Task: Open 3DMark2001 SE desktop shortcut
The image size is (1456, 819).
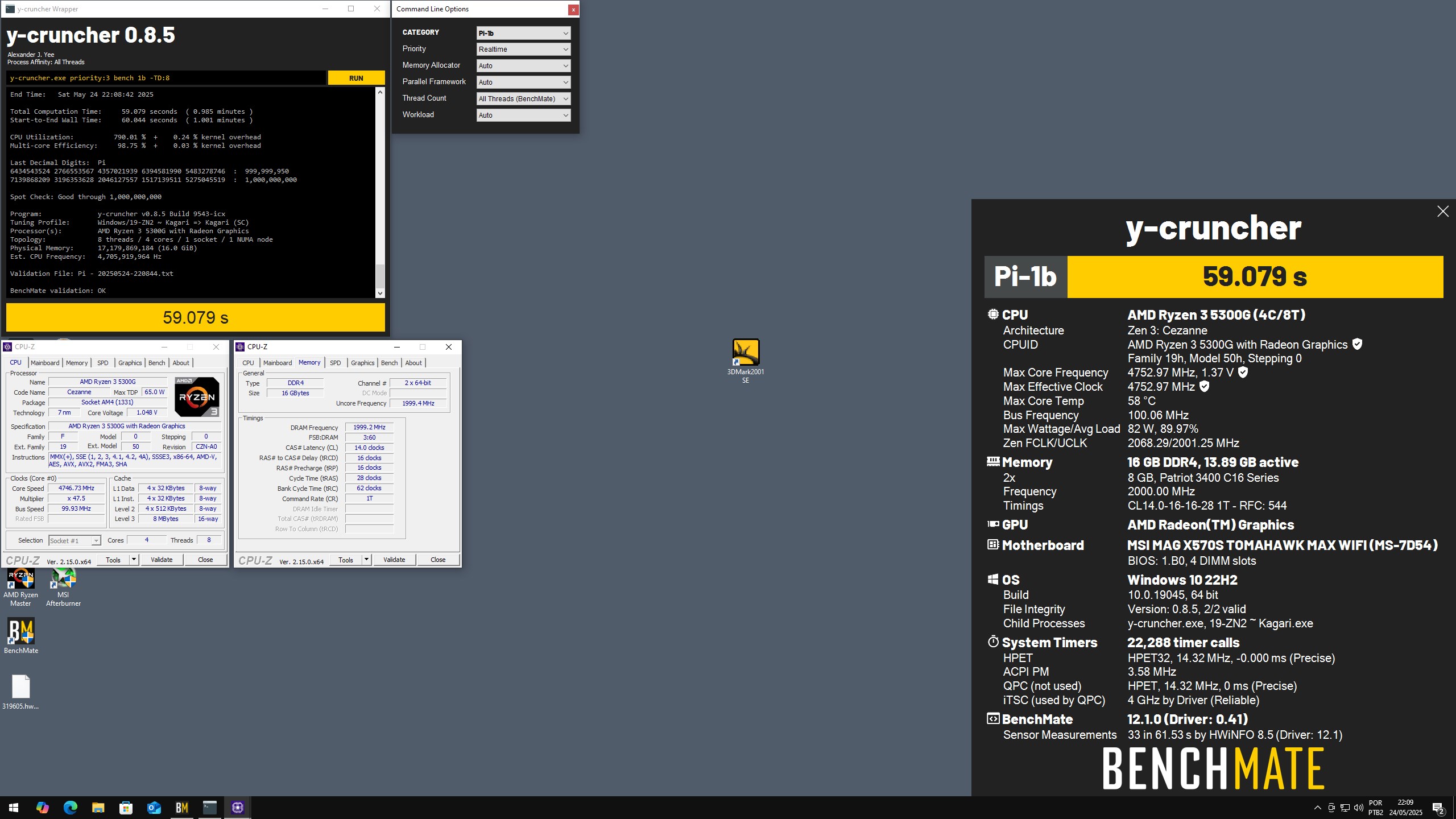Action: [x=745, y=361]
